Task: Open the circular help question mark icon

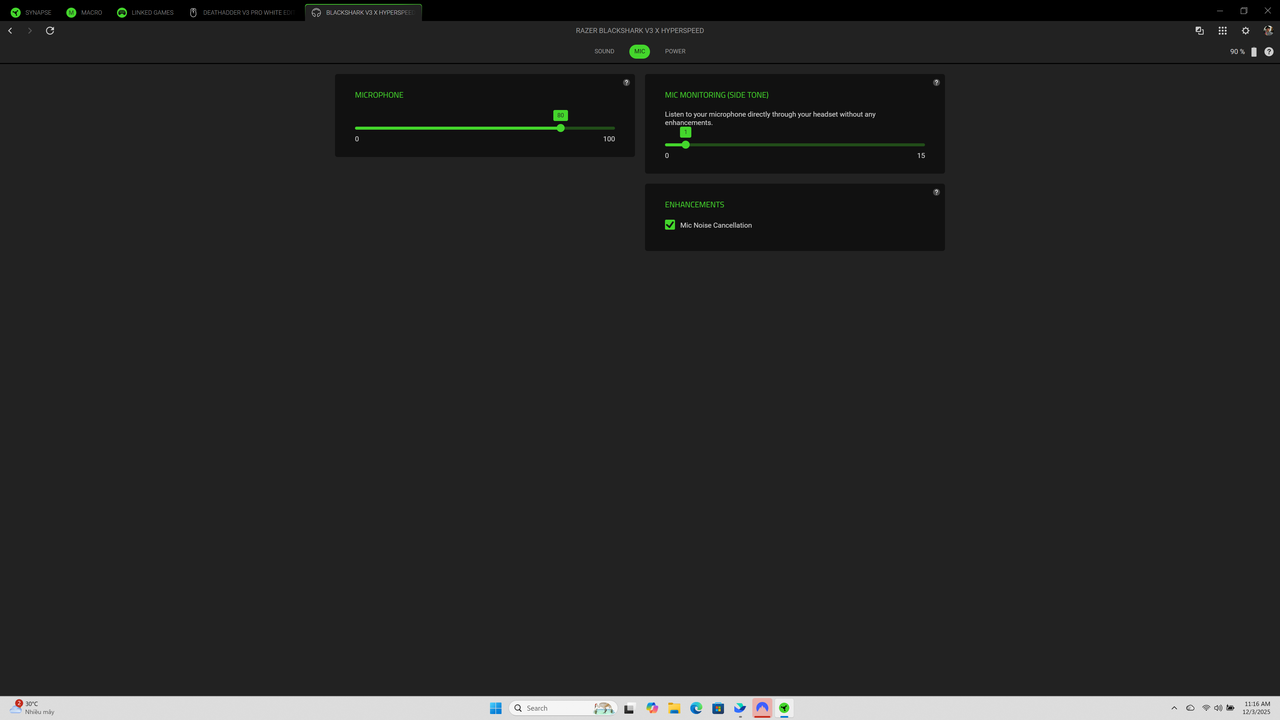Action: (x=1268, y=51)
